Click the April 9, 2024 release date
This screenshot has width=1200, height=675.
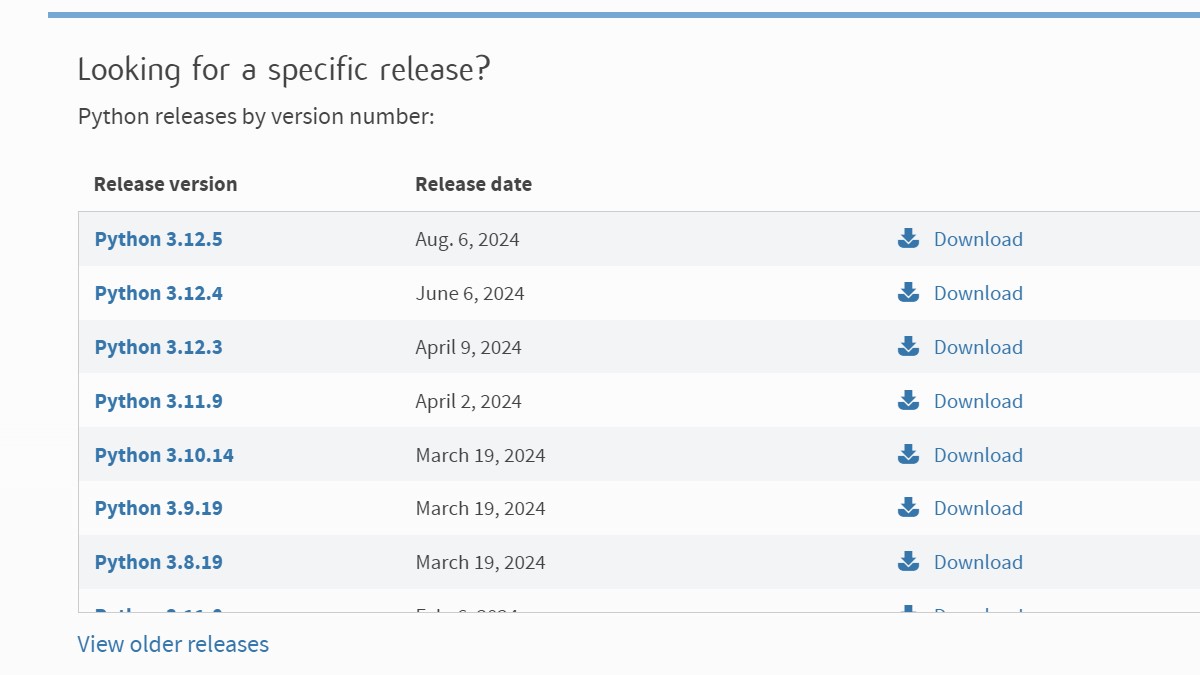pos(469,348)
